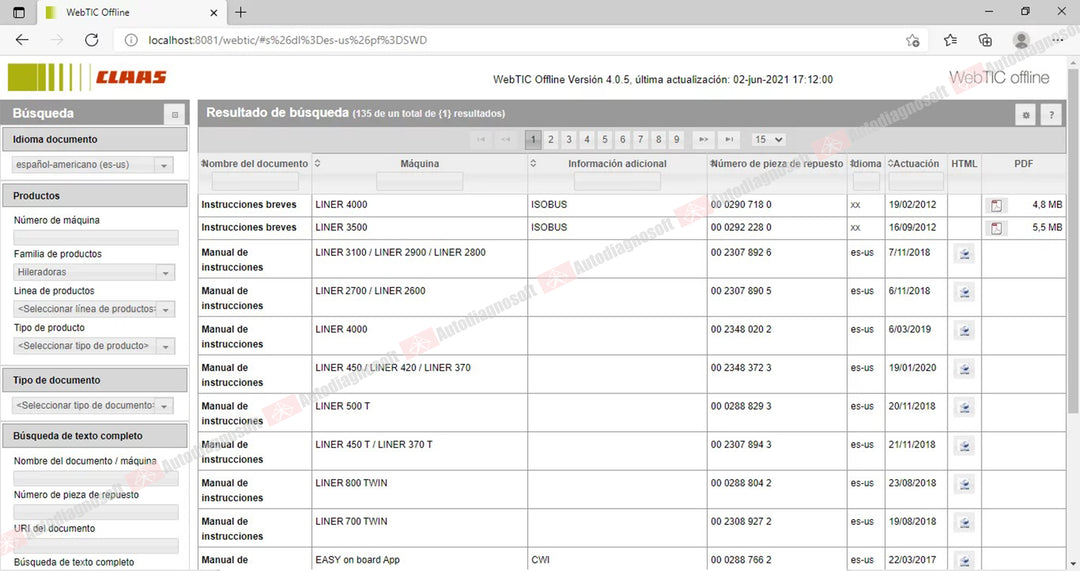Open HTML manual for LINER 500 T
The image size is (1080, 571).
pyautogui.click(x=964, y=408)
